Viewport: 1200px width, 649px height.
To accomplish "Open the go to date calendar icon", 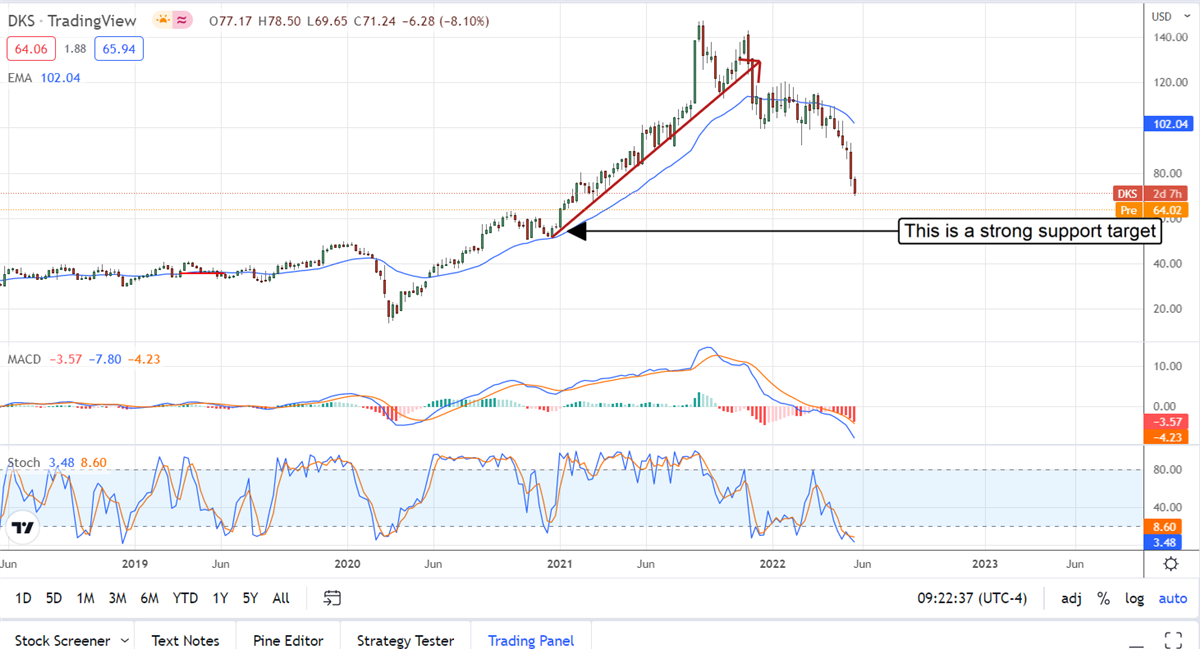I will click(x=332, y=598).
